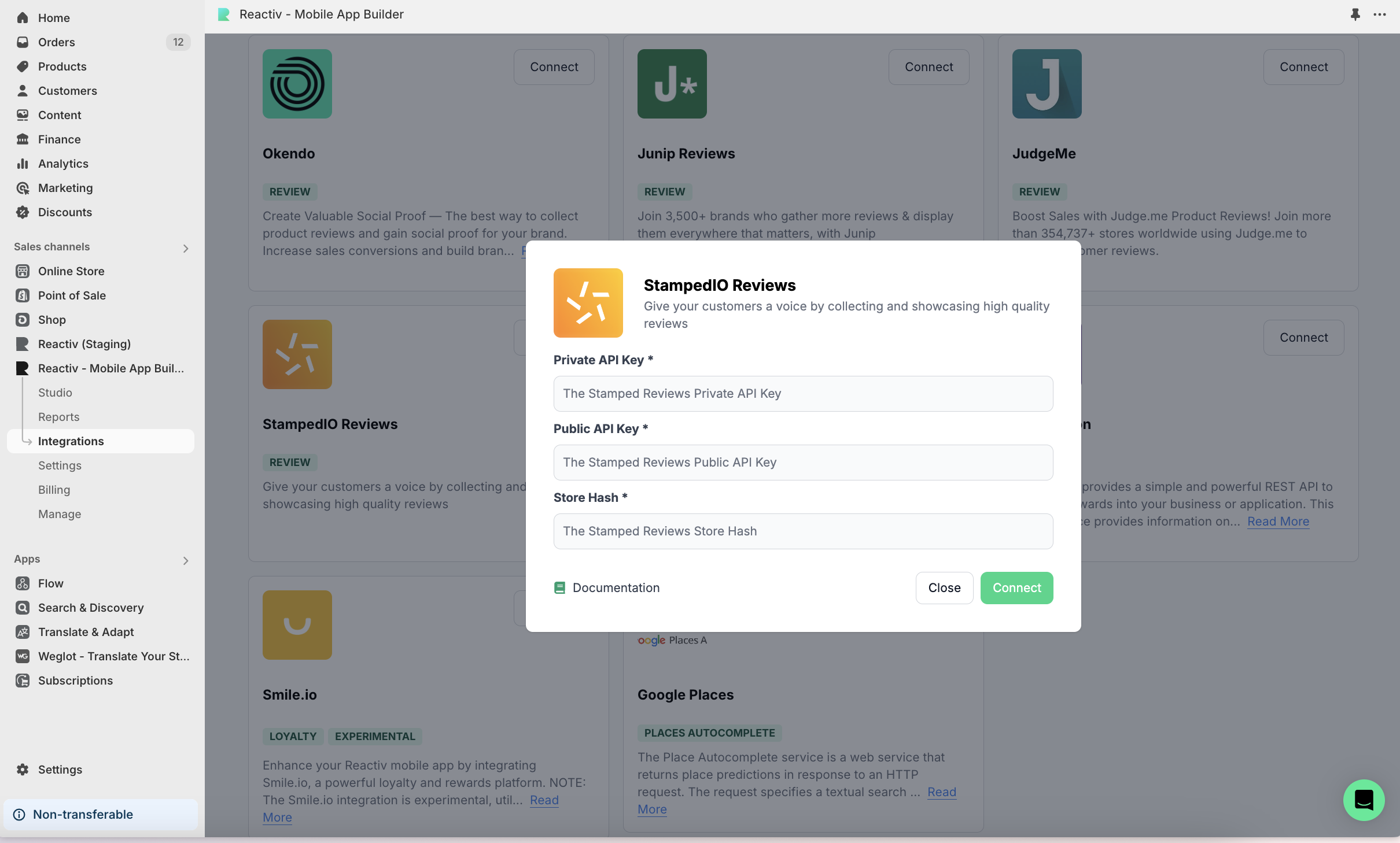Image resolution: width=1400 pixels, height=843 pixels.
Task: Click into the Store Hash field
Action: coord(803,531)
